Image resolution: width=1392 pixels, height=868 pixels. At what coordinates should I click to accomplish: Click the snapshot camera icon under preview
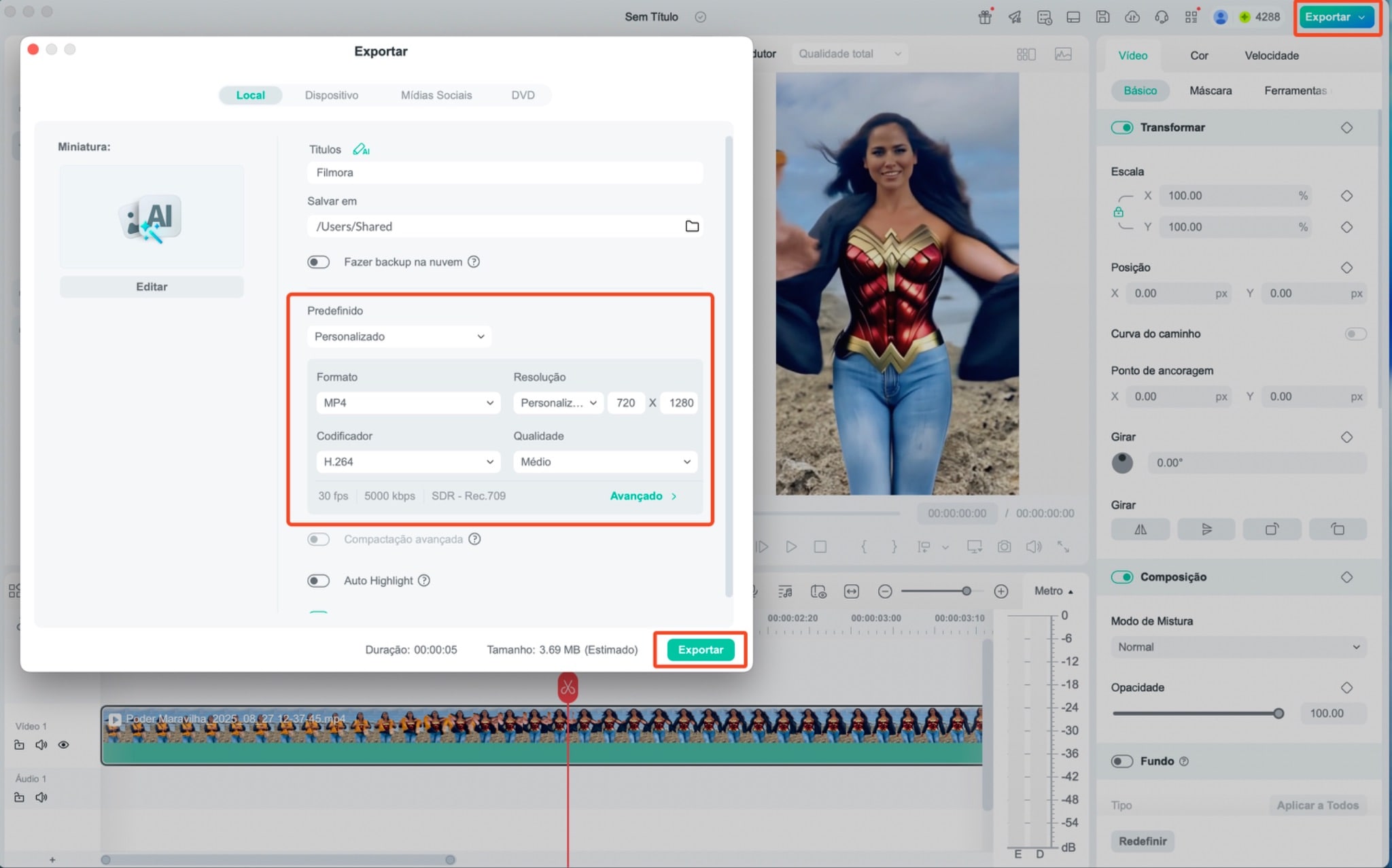point(1004,546)
